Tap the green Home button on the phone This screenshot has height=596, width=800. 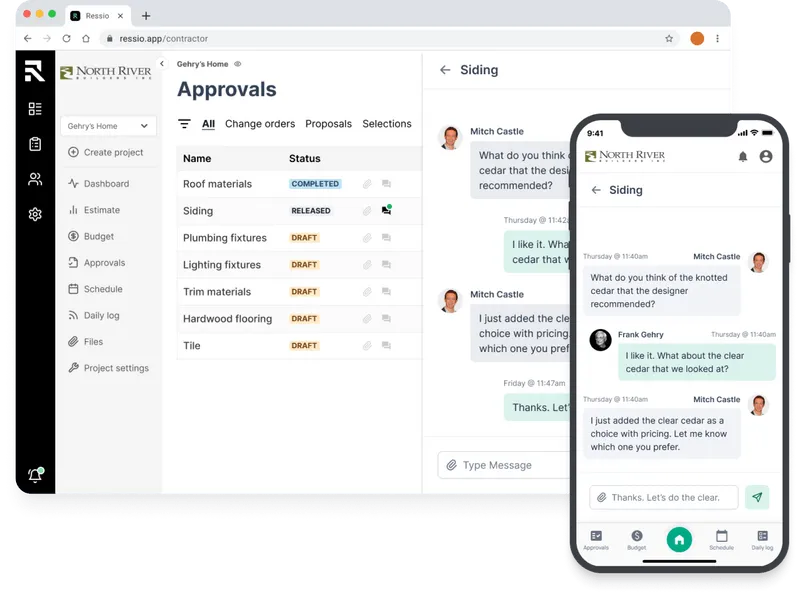[x=680, y=537]
